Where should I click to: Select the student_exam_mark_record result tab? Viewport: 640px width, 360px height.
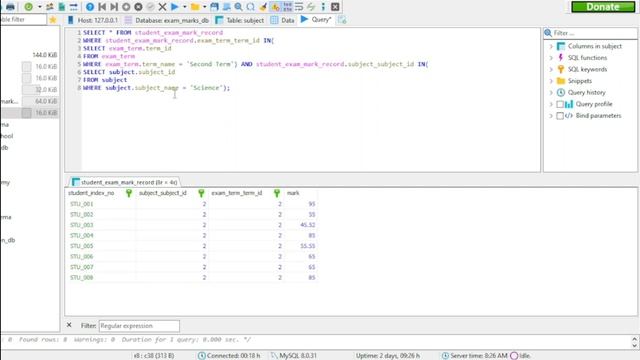125,182
